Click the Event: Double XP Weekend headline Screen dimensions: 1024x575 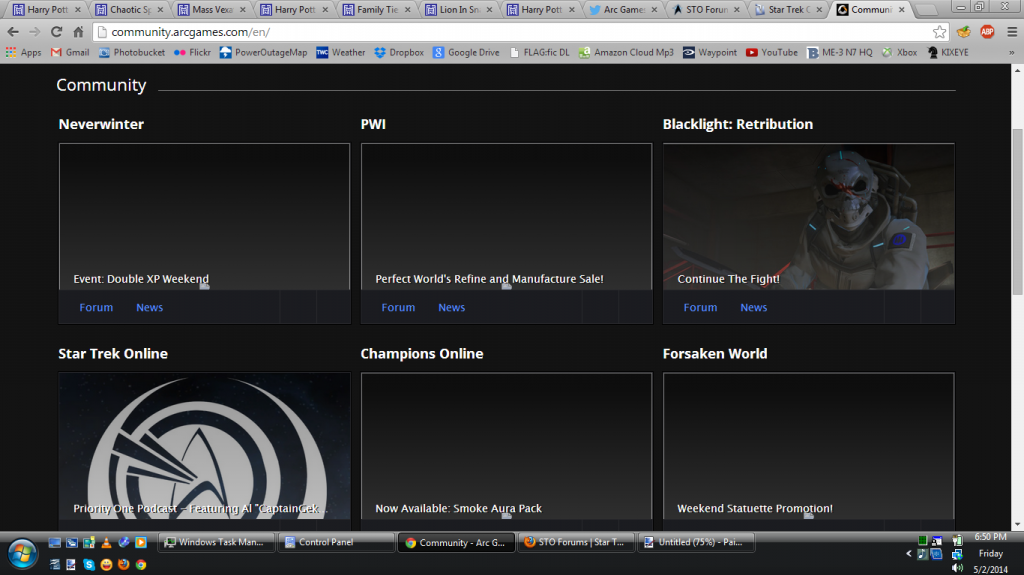point(141,279)
